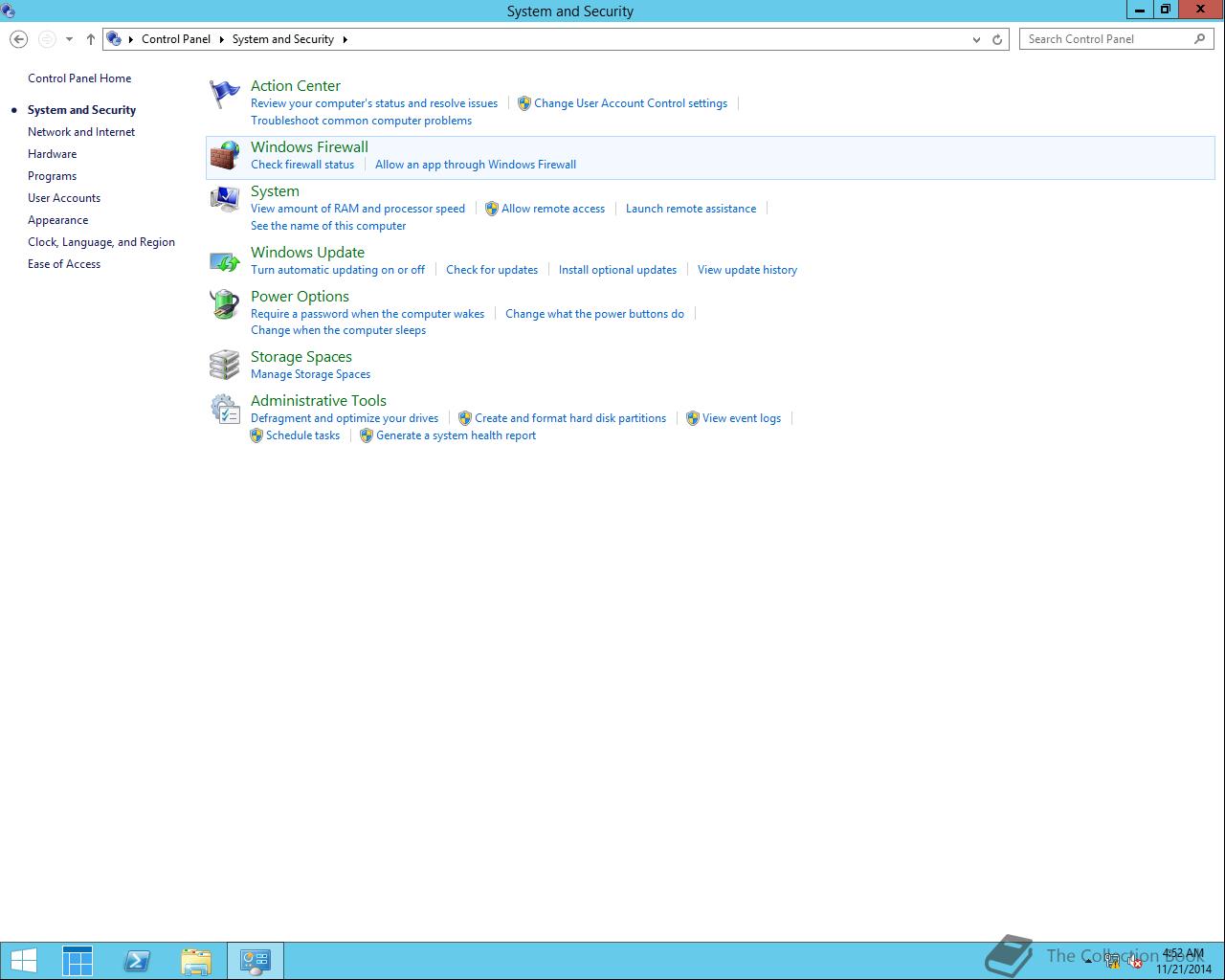Open the Windows Firewall brick wall icon
Screen dimensions: 1225x980
point(225,156)
